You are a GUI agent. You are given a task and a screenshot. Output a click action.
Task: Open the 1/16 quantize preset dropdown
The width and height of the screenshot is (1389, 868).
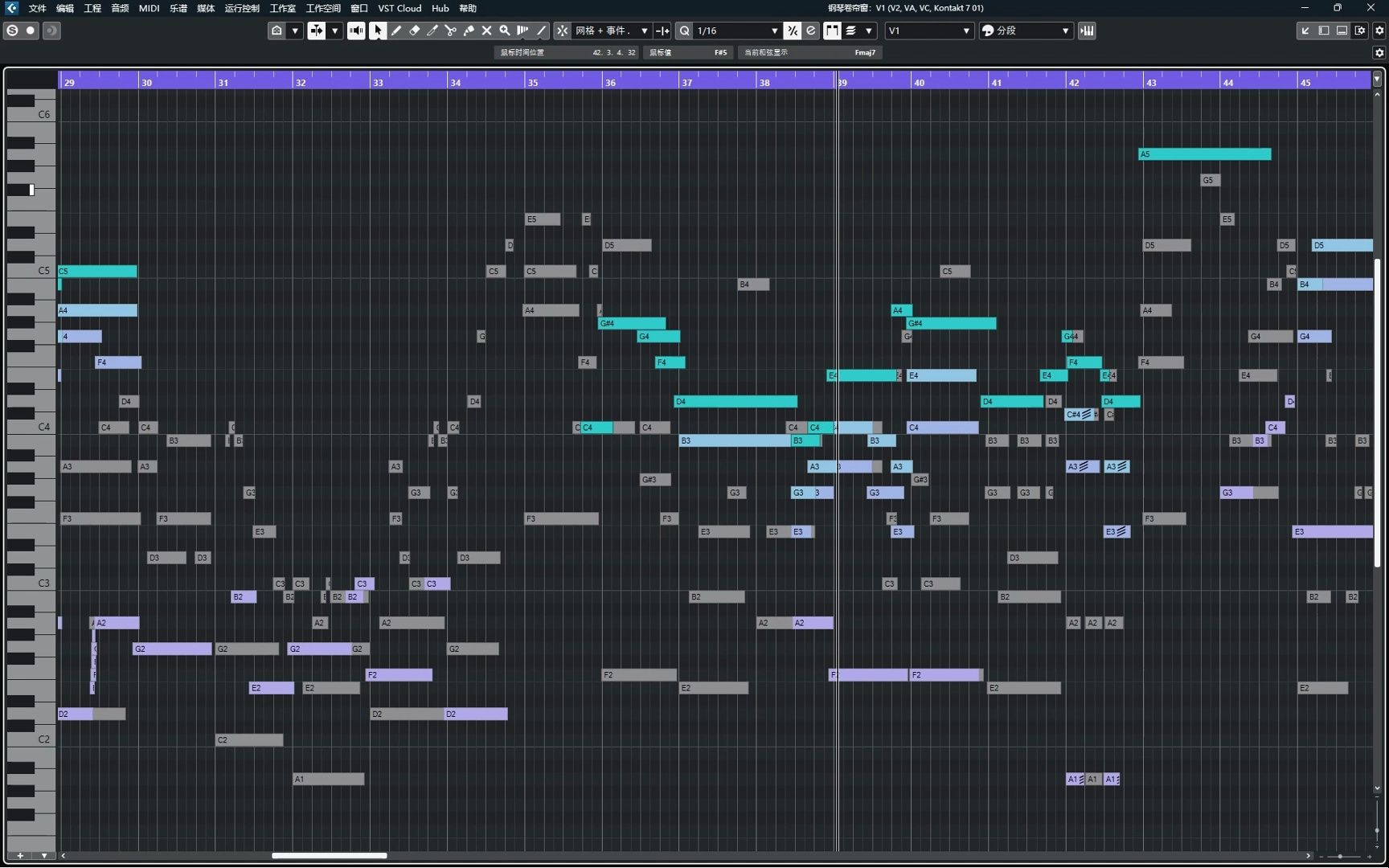tap(737, 31)
